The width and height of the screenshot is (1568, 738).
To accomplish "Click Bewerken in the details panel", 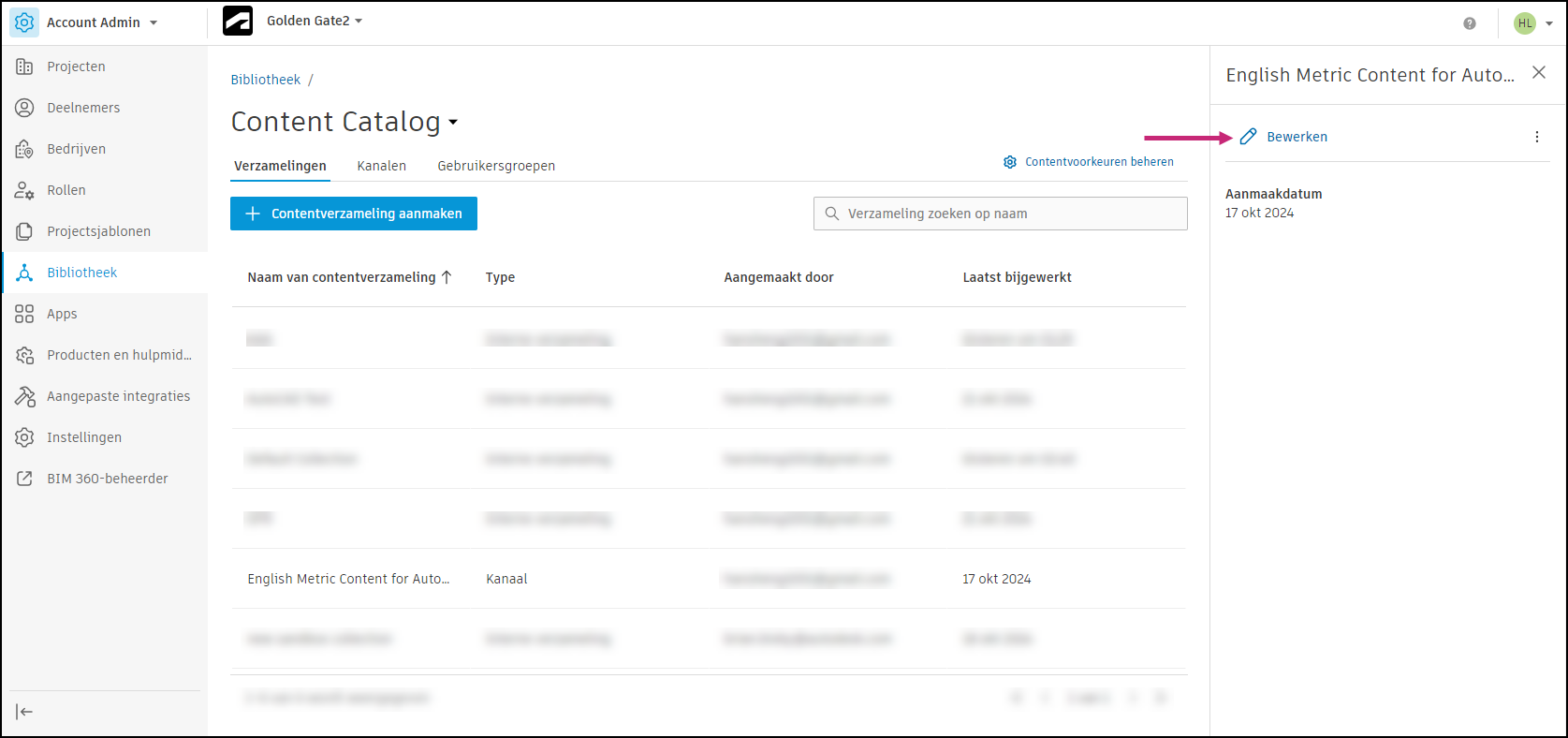I will [1297, 137].
